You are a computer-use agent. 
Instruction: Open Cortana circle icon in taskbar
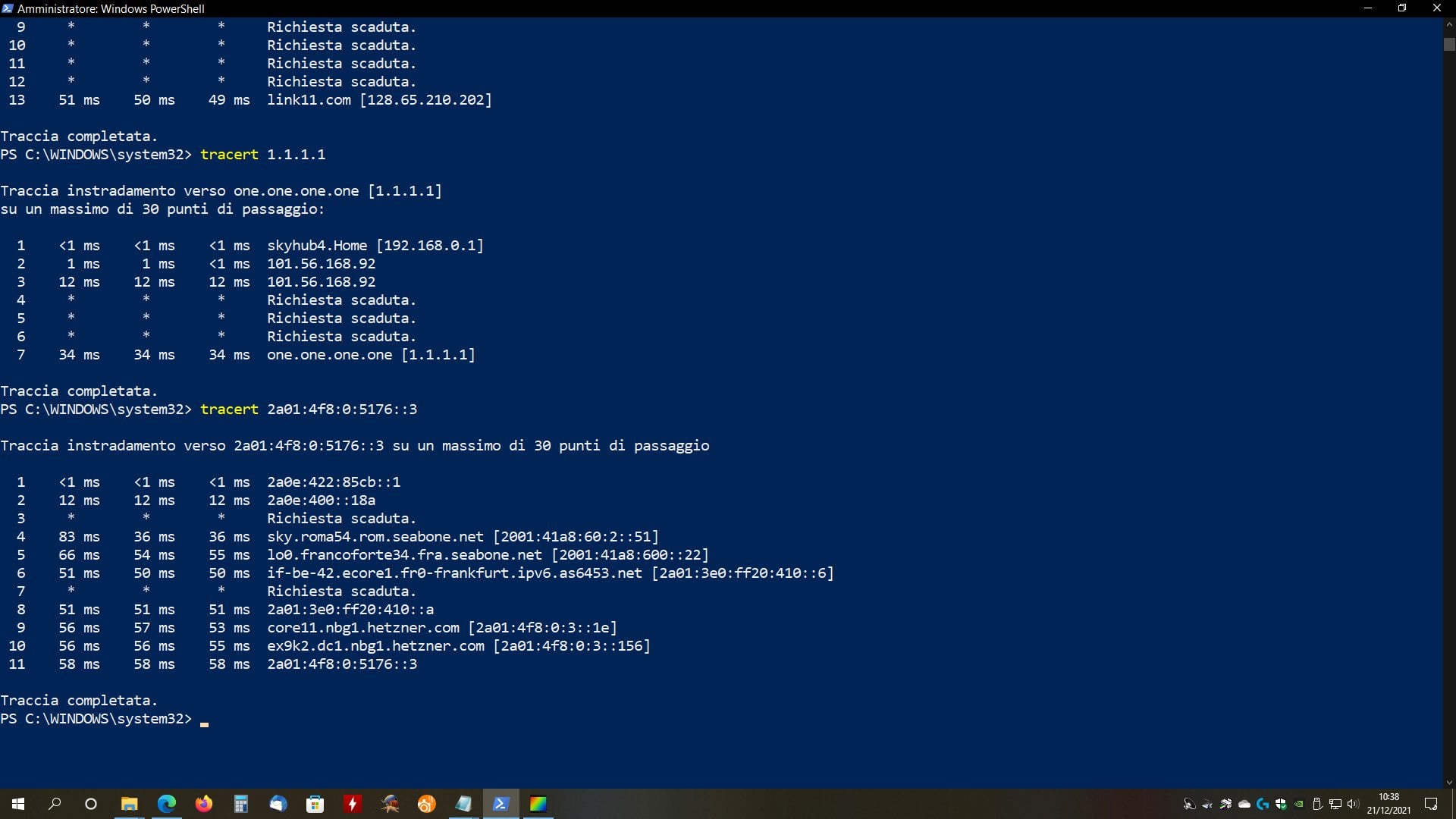(91, 804)
